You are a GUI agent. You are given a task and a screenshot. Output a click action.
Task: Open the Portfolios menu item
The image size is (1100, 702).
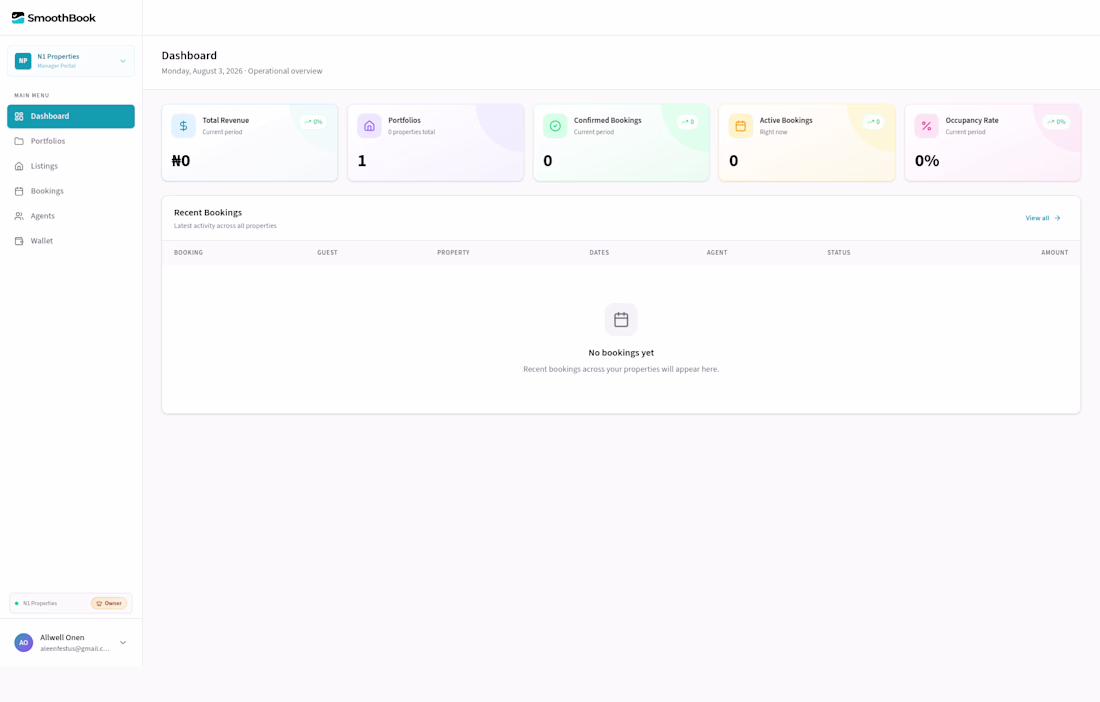(x=71, y=141)
